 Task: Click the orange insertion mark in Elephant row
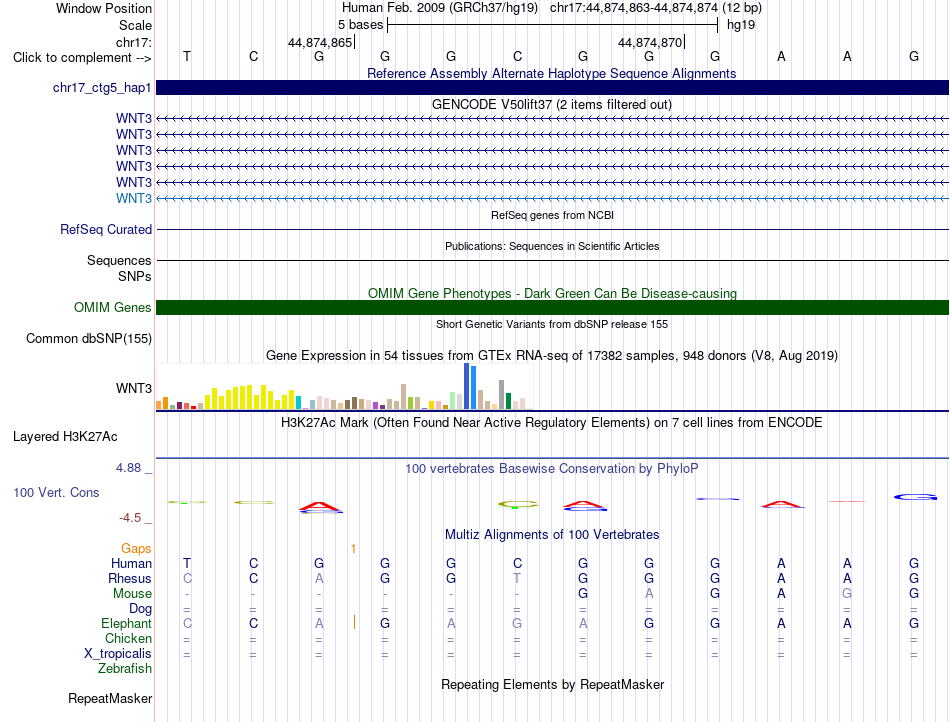[354, 622]
